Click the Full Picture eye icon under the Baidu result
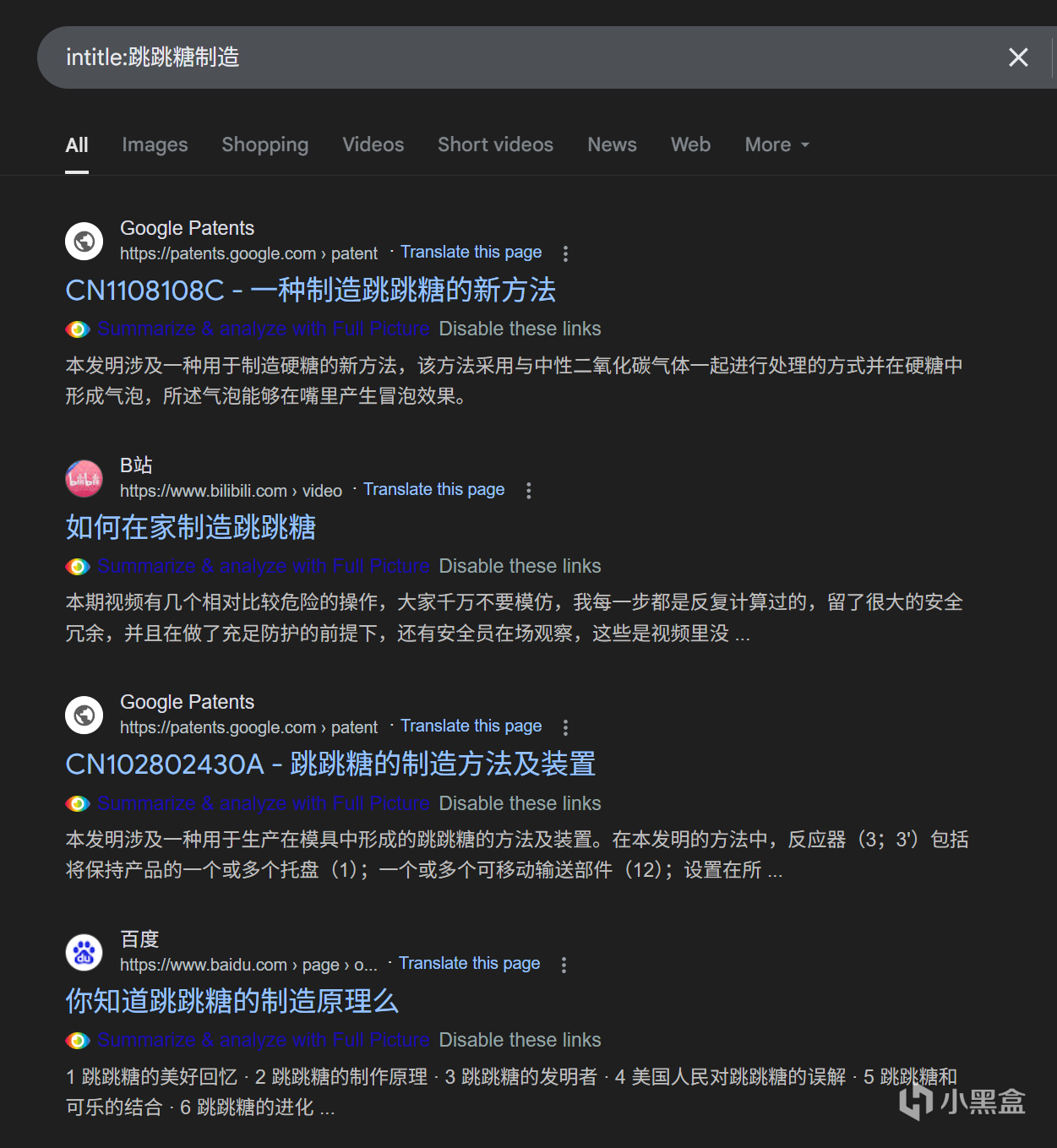 79,1041
